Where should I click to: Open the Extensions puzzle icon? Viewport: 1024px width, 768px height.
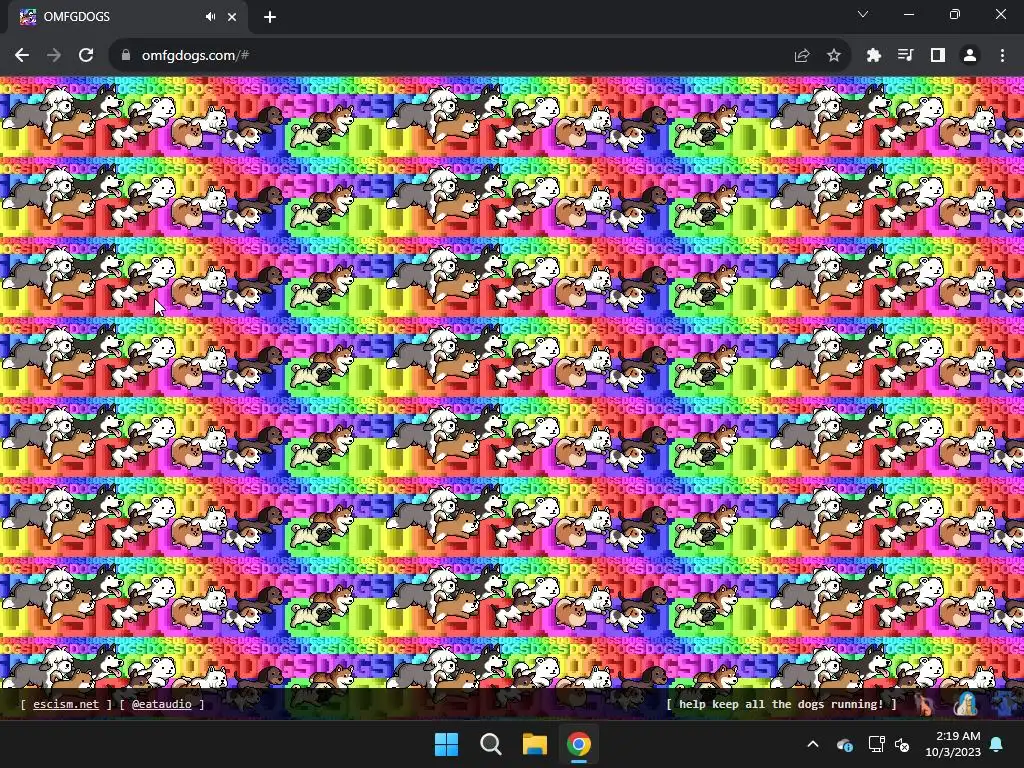click(874, 56)
